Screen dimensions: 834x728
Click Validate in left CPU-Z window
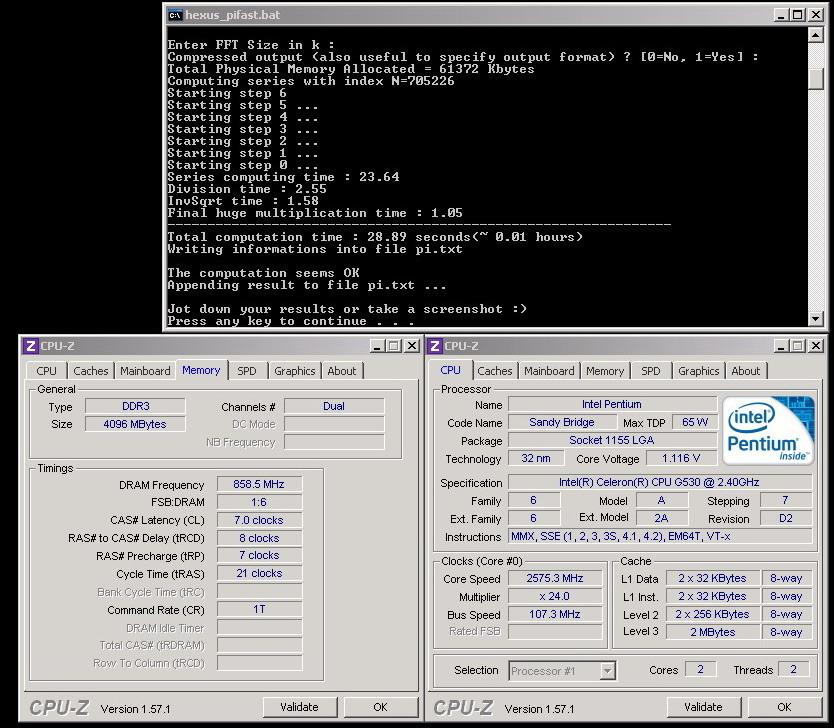coord(299,707)
